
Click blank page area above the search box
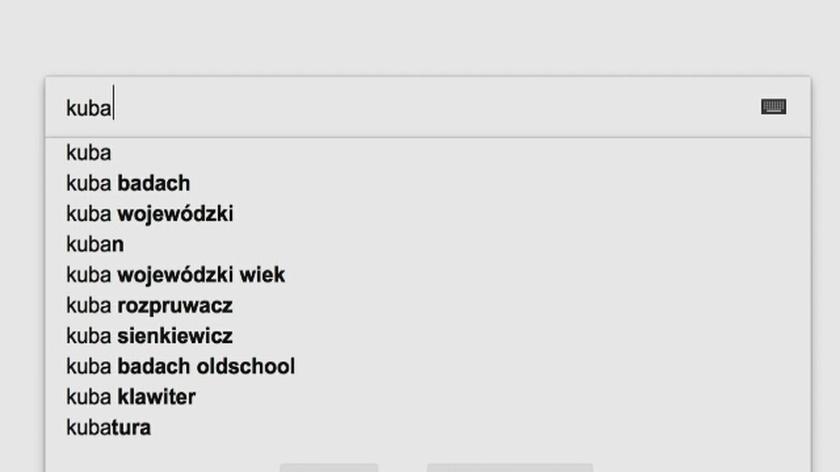tap(420, 35)
